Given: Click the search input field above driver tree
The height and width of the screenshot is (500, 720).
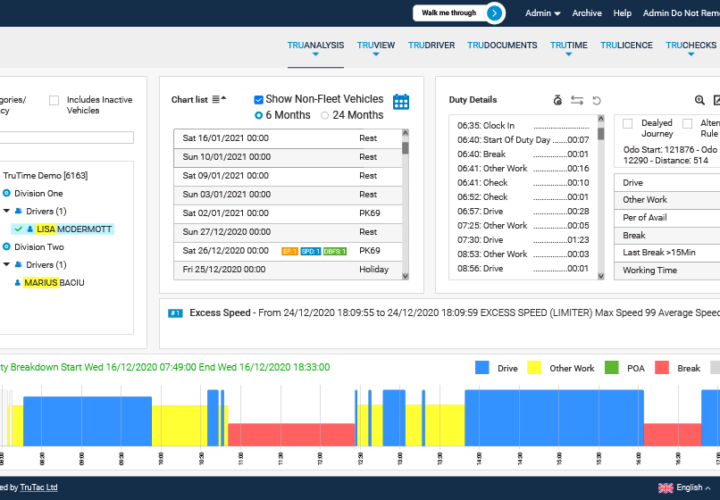Looking at the screenshot, I should click(x=67, y=137).
